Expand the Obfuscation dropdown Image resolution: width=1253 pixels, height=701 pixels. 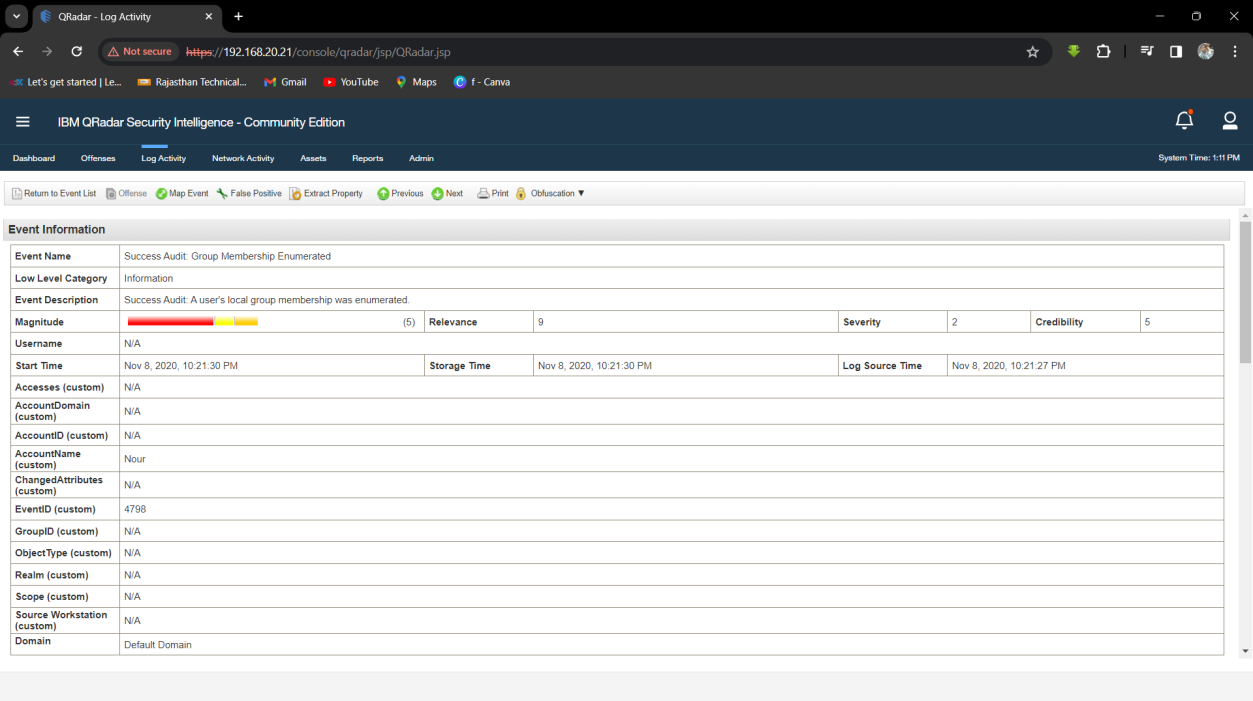(x=550, y=194)
